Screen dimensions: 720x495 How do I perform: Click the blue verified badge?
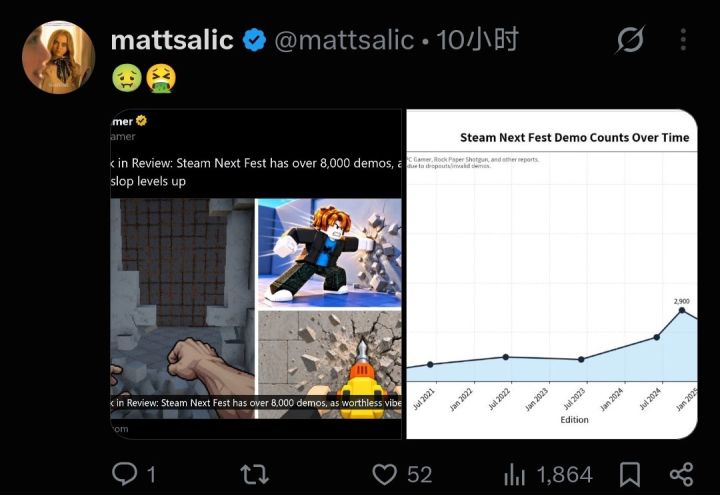coord(254,40)
